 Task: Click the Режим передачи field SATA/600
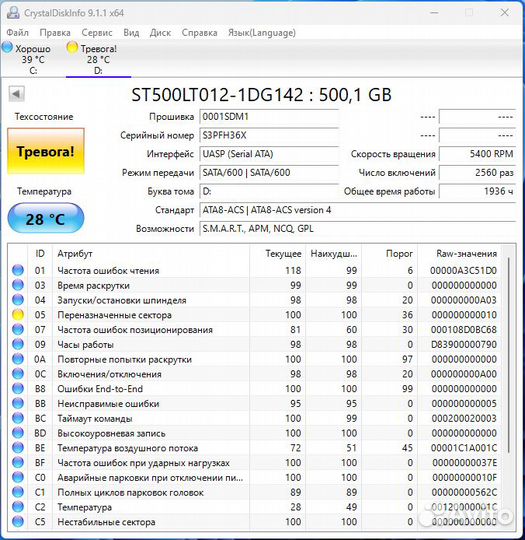pos(269,173)
